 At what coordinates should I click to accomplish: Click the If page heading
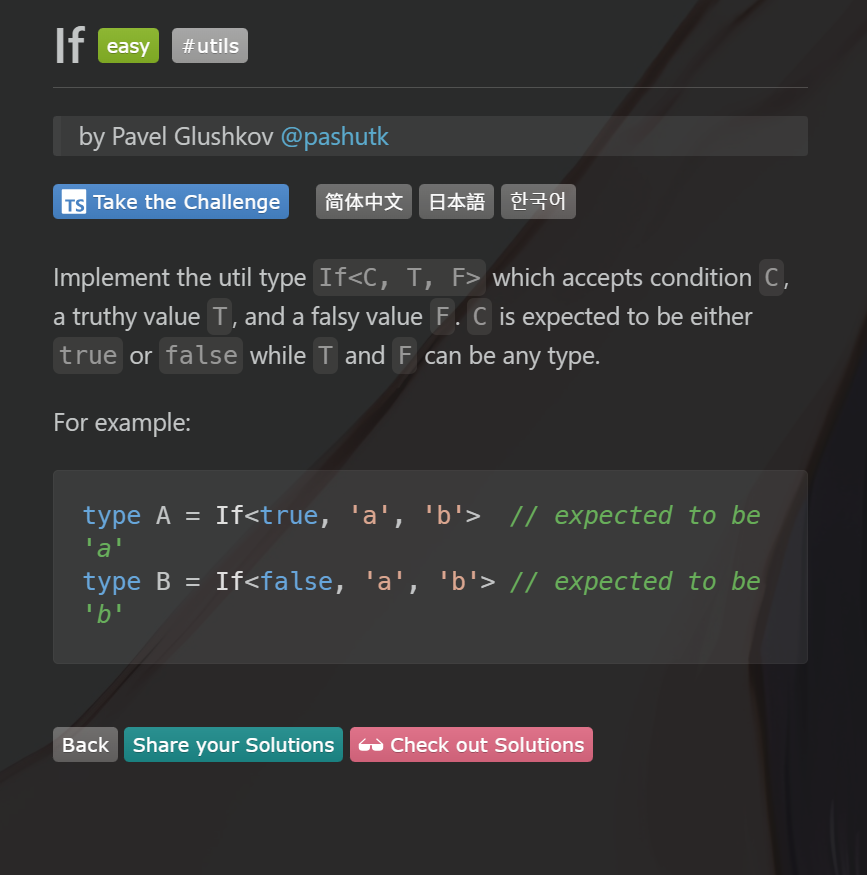(70, 46)
